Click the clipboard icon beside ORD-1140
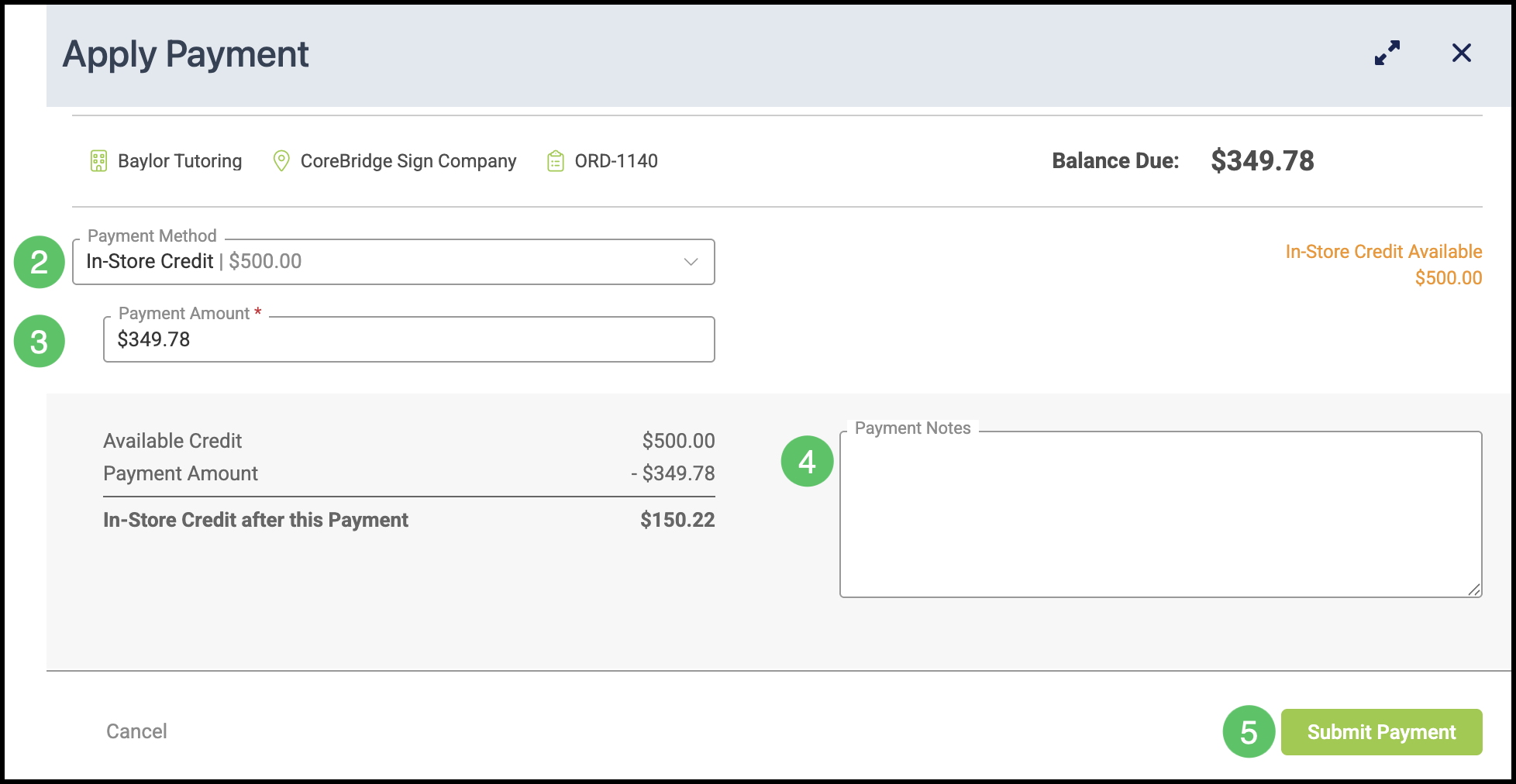The image size is (1516, 784). click(556, 161)
